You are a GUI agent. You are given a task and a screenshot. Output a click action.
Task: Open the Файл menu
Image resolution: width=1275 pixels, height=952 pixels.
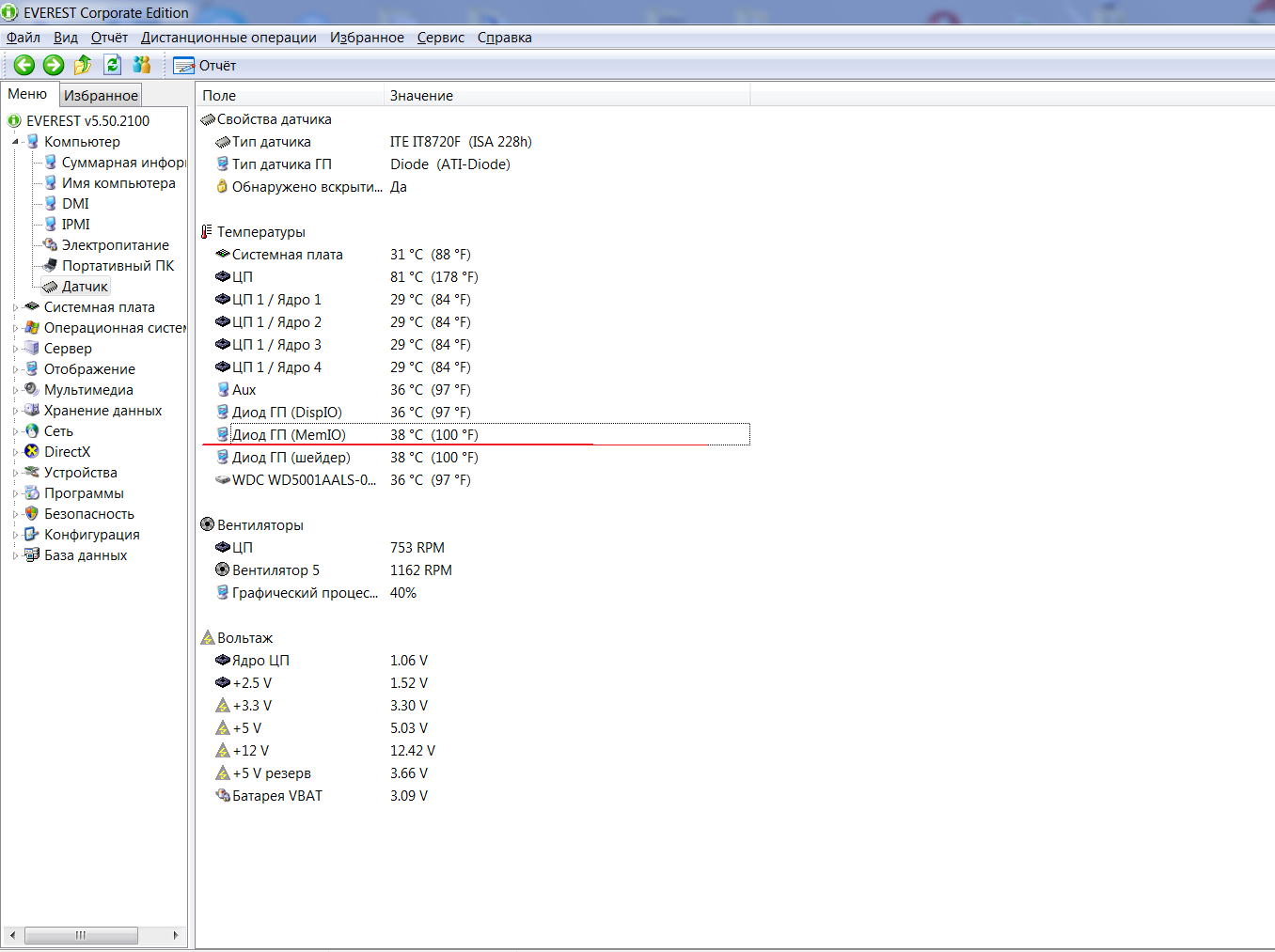(24, 38)
